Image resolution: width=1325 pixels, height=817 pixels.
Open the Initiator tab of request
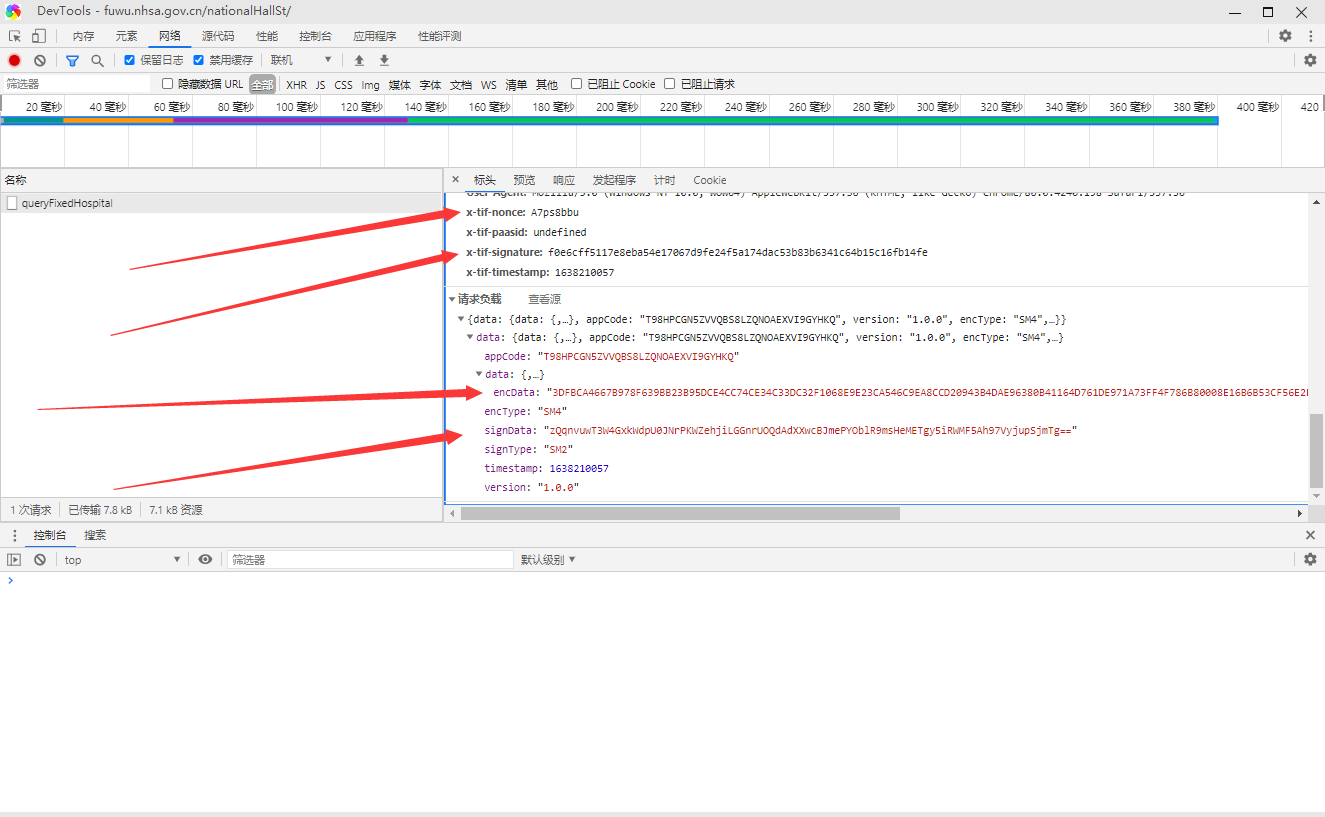pos(614,180)
